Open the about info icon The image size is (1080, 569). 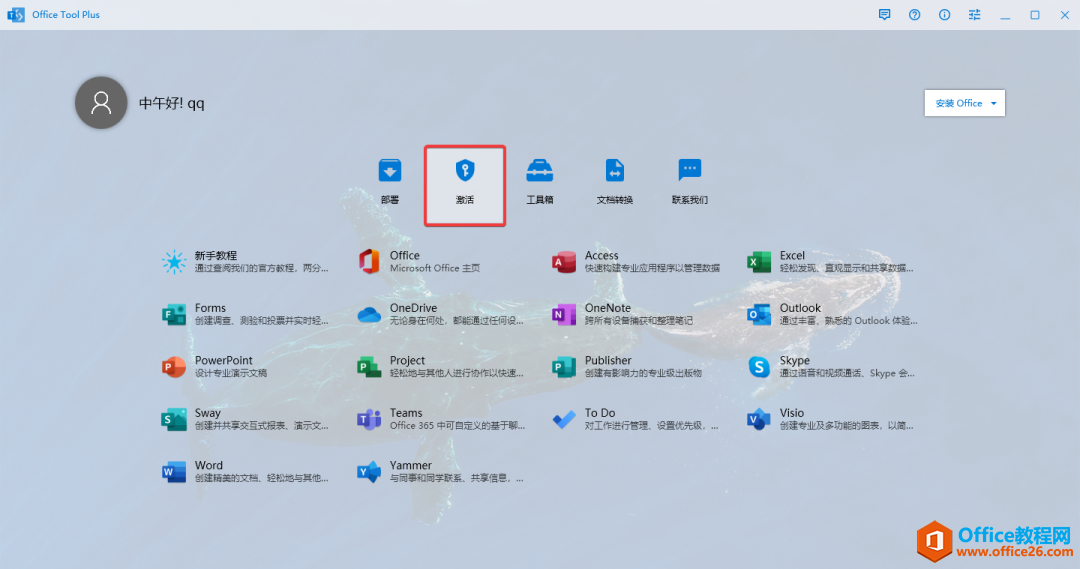click(944, 14)
